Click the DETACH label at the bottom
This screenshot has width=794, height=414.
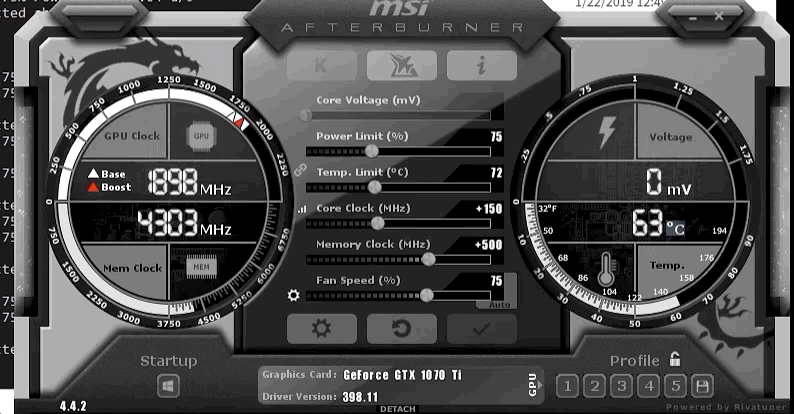[x=398, y=409]
